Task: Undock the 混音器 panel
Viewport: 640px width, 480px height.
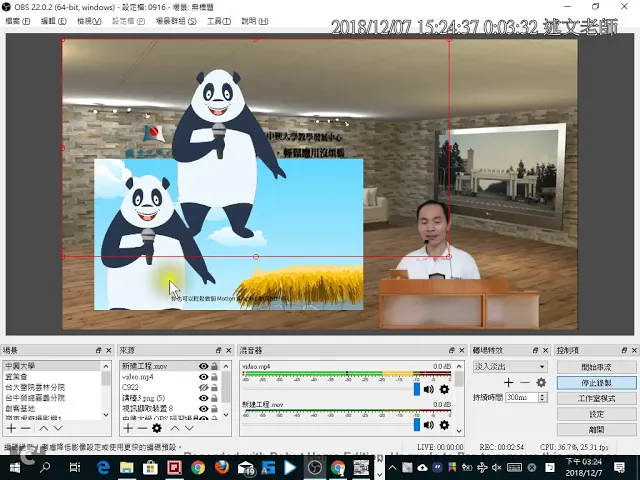Action: tap(451, 350)
